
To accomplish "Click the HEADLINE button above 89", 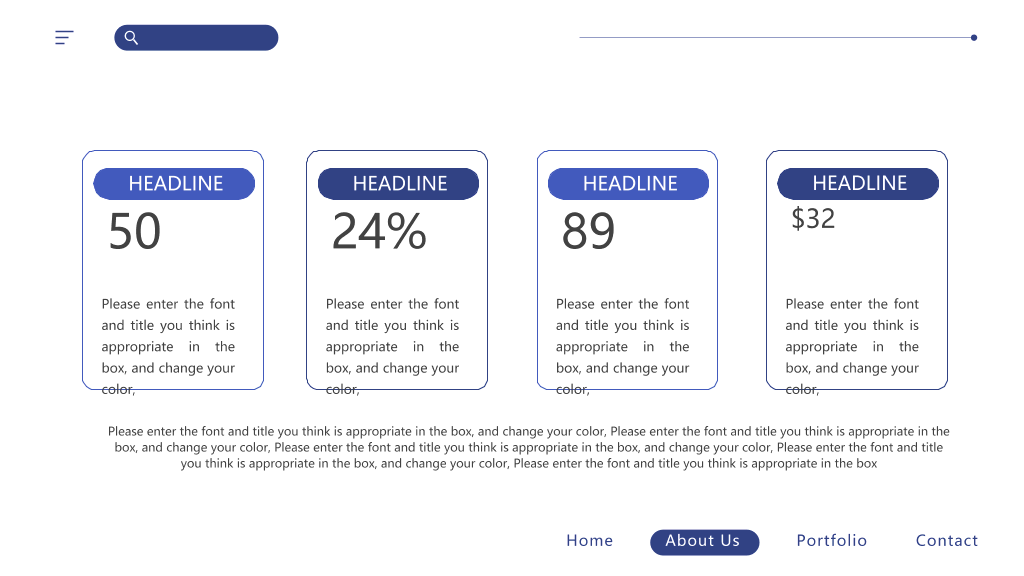I will click(628, 184).
